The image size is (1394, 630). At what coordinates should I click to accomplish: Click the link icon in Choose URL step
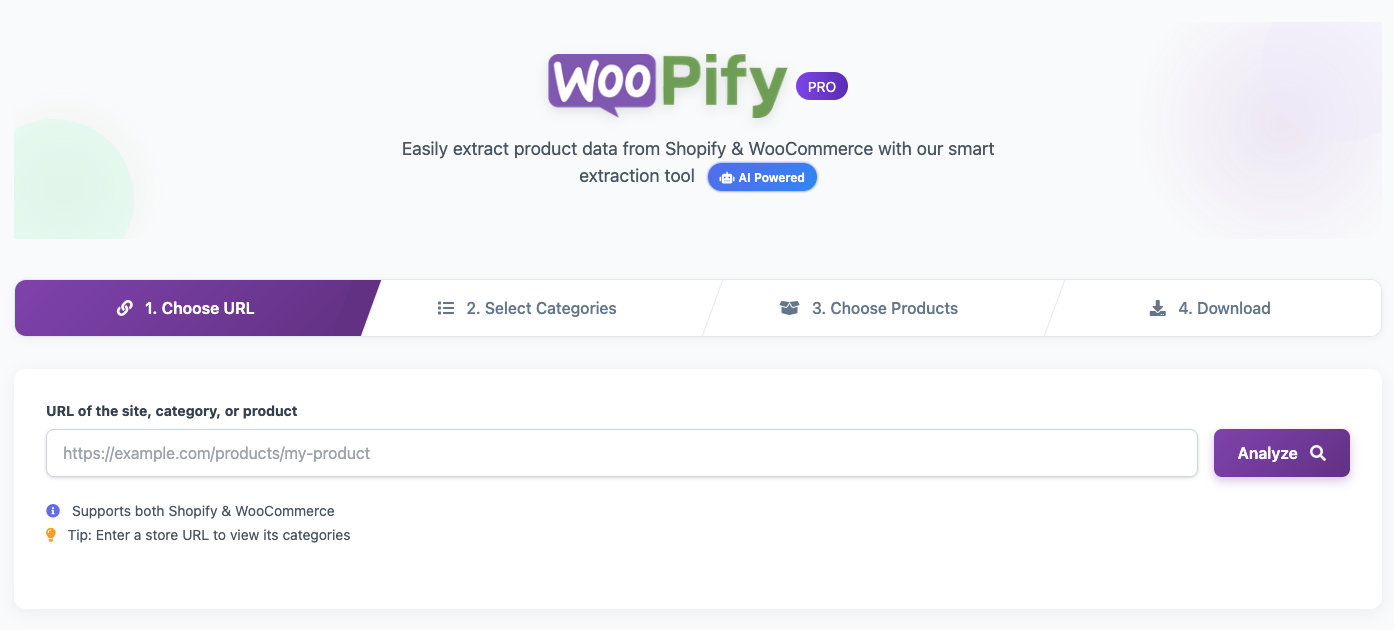(x=125, y=308)
